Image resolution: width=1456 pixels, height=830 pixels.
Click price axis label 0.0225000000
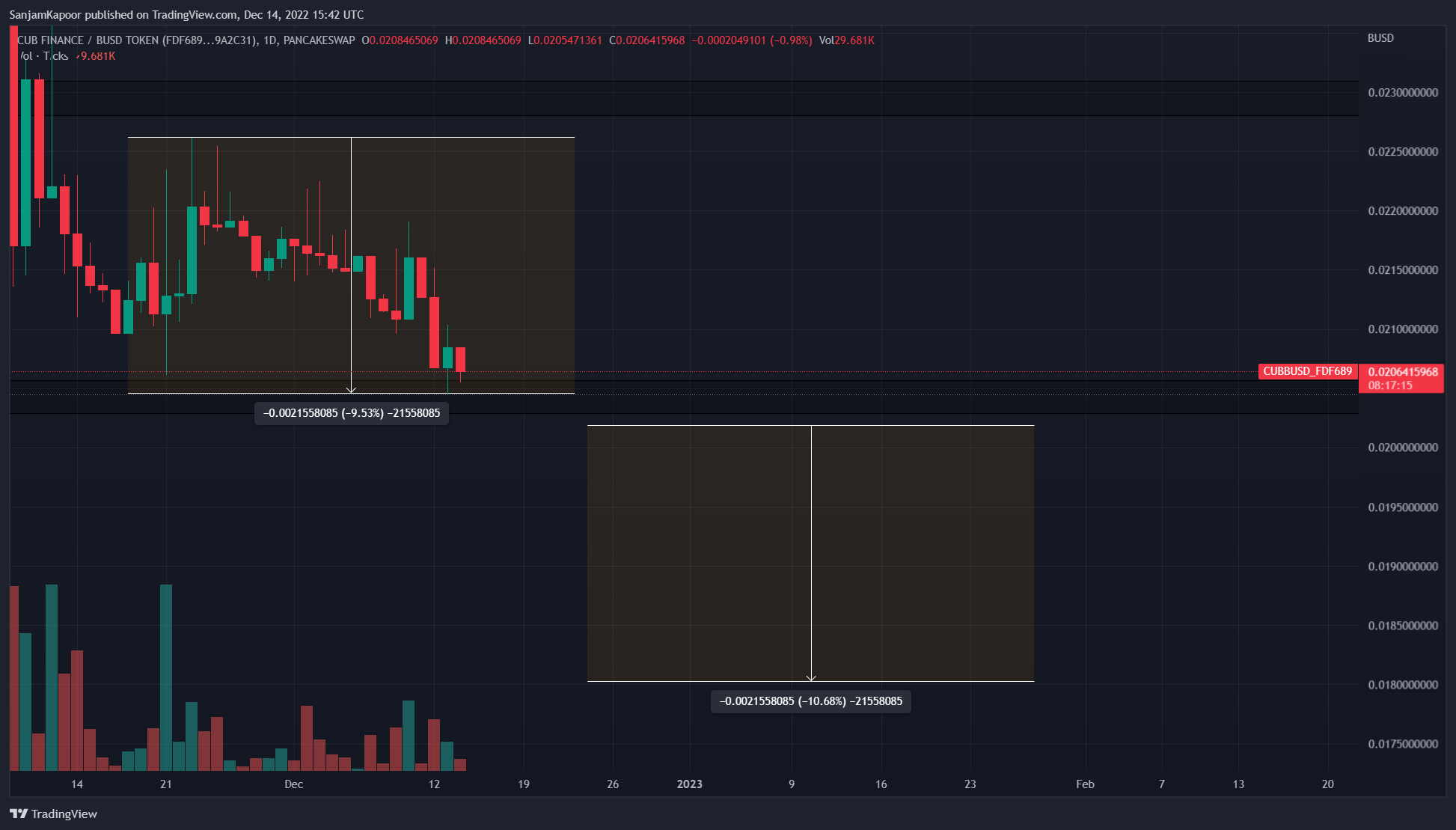tap(1403, 152)
